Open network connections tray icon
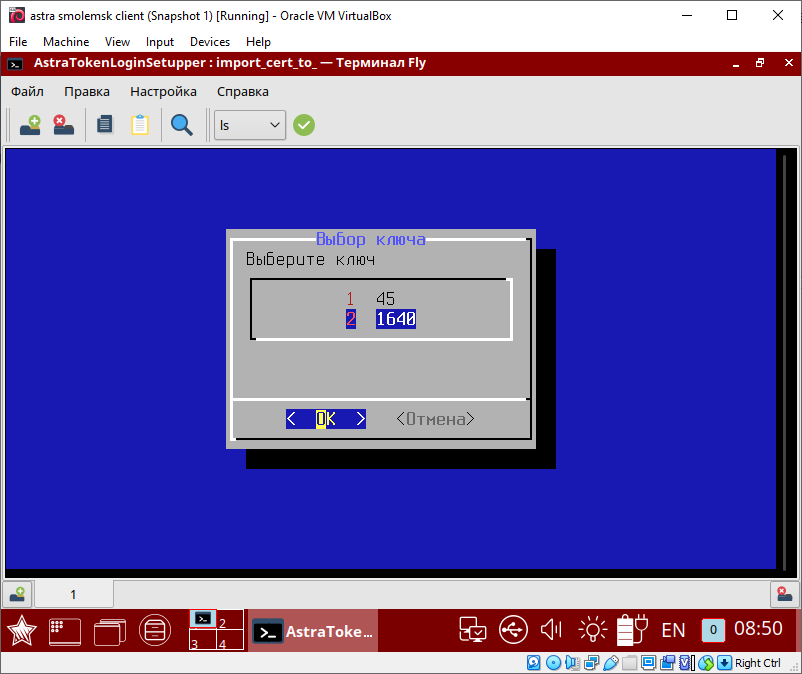 tap(473, 630)
